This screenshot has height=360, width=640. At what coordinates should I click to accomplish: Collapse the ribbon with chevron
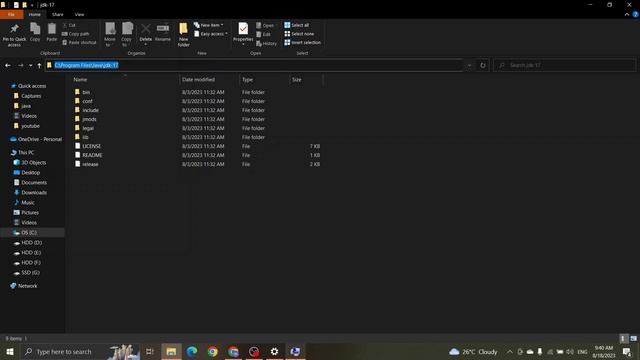tap(627, 14)
